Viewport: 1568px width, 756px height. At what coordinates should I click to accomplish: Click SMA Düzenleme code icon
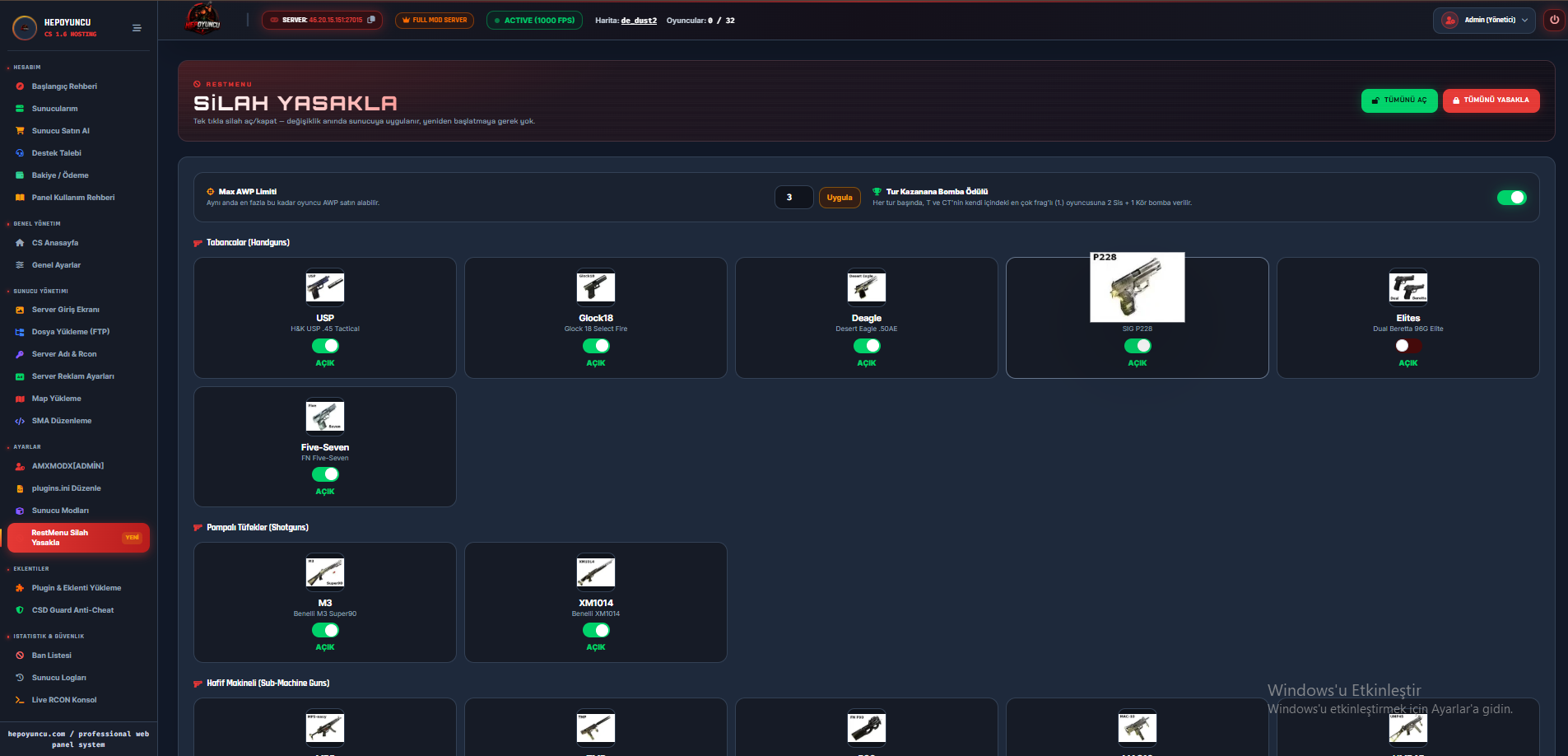[20, 421]
